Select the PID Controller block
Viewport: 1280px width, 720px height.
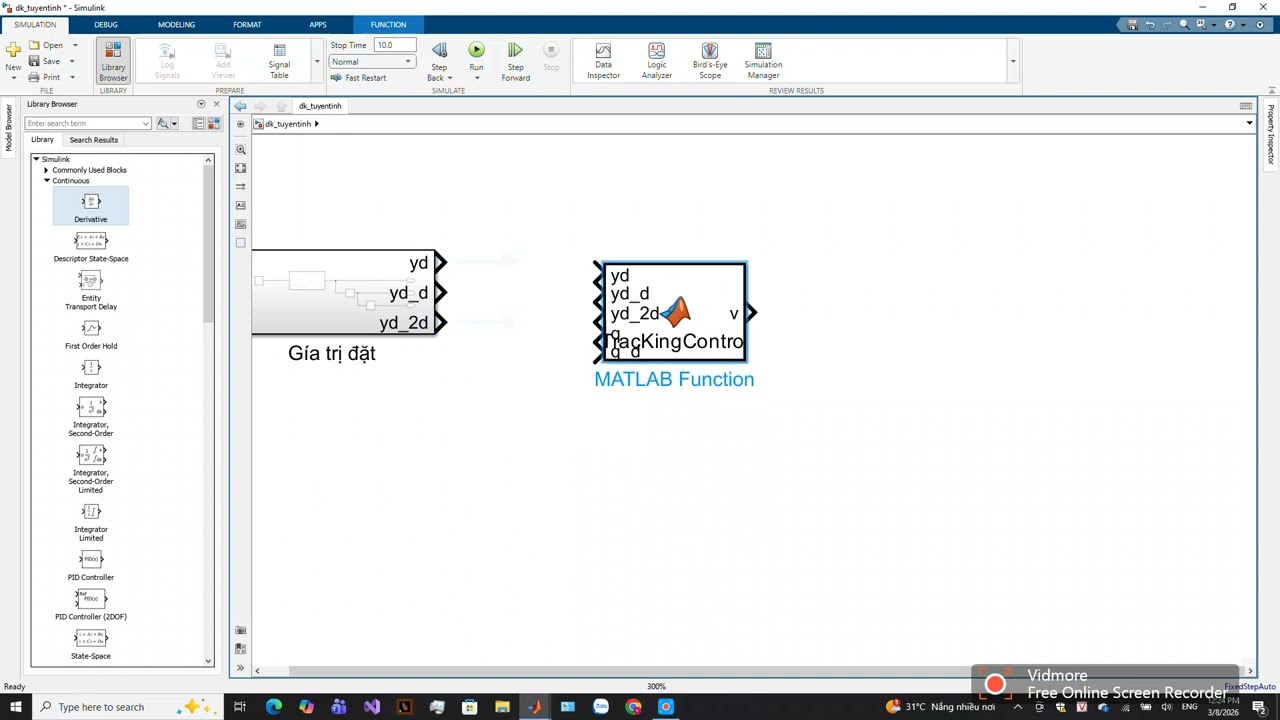pos(90,566)
